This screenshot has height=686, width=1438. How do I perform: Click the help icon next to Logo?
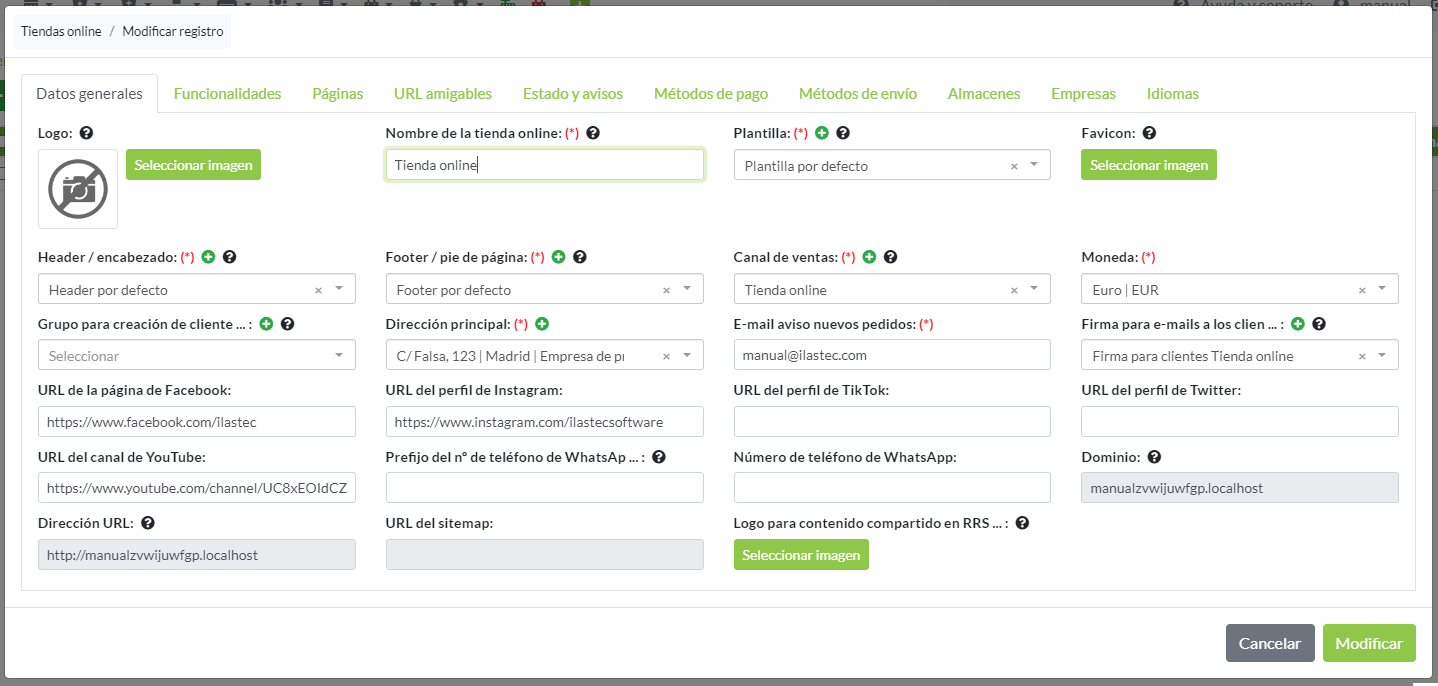[x=86, y=133]
